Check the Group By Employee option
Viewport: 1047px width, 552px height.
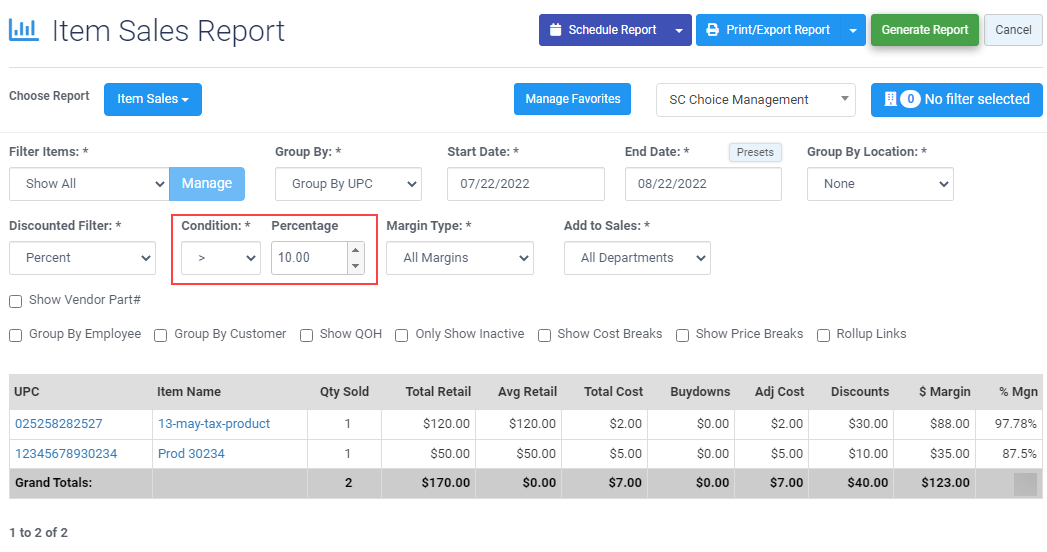(x=16, y=335)
